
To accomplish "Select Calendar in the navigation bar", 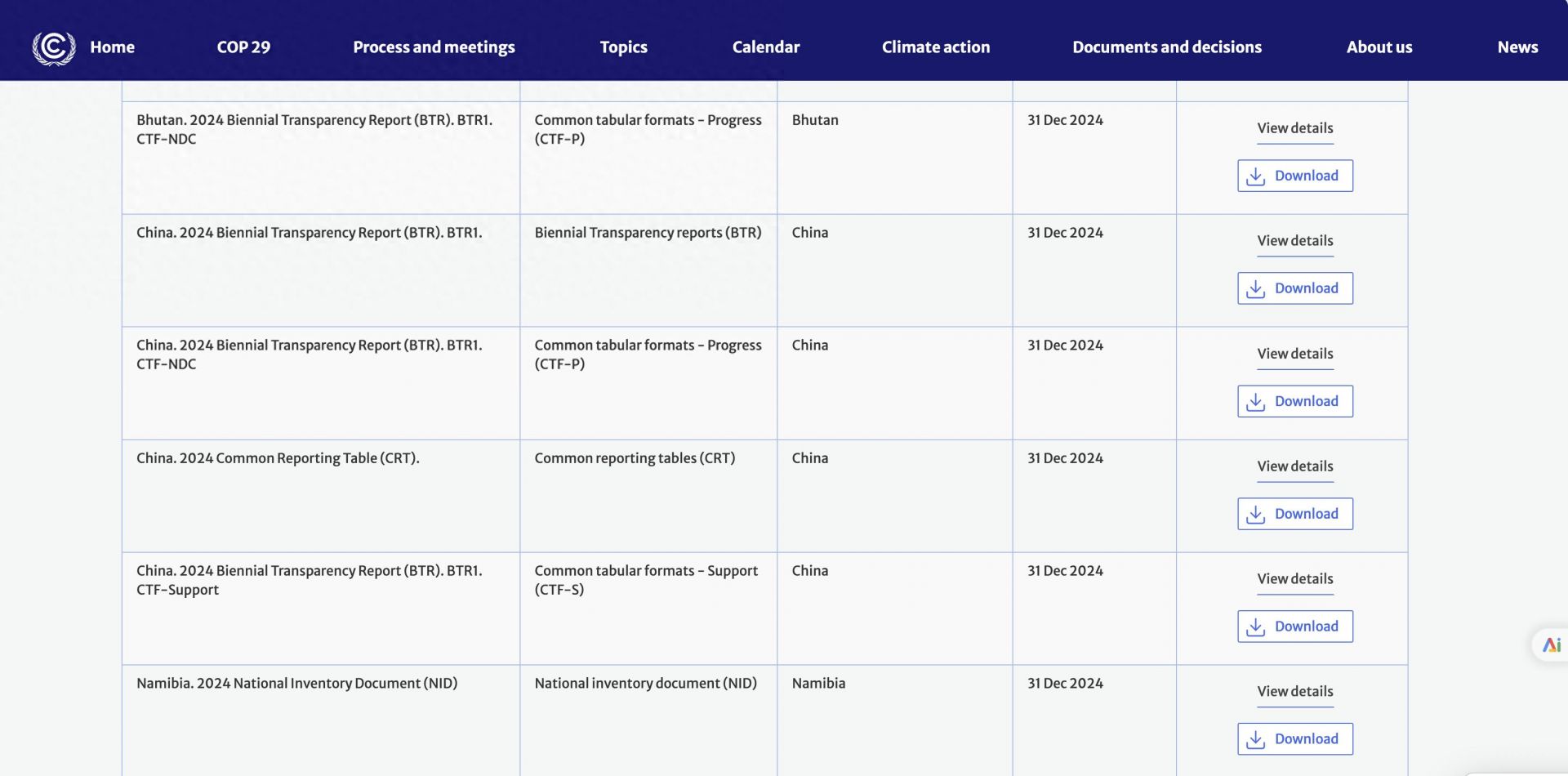I will [x=765, y=47].
